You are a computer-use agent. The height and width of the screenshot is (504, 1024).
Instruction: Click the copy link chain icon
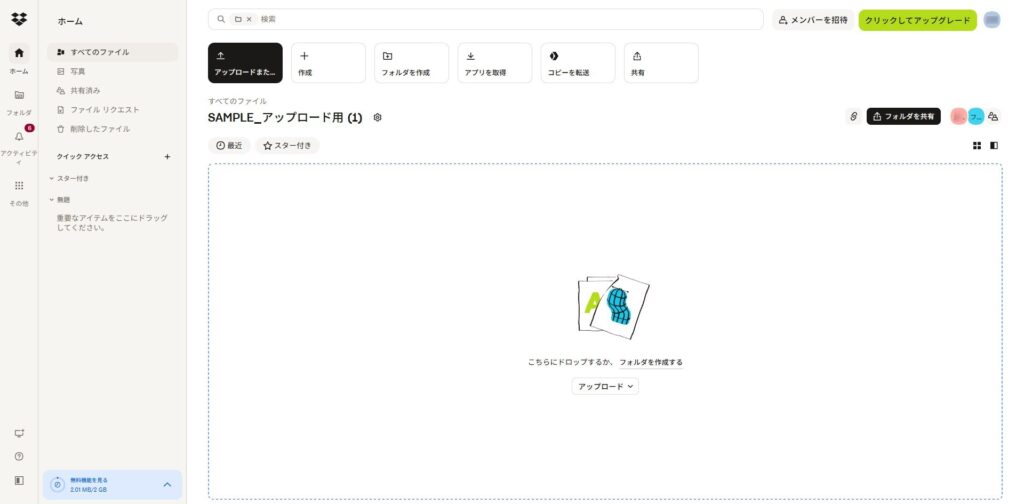[x=853, y=117]
